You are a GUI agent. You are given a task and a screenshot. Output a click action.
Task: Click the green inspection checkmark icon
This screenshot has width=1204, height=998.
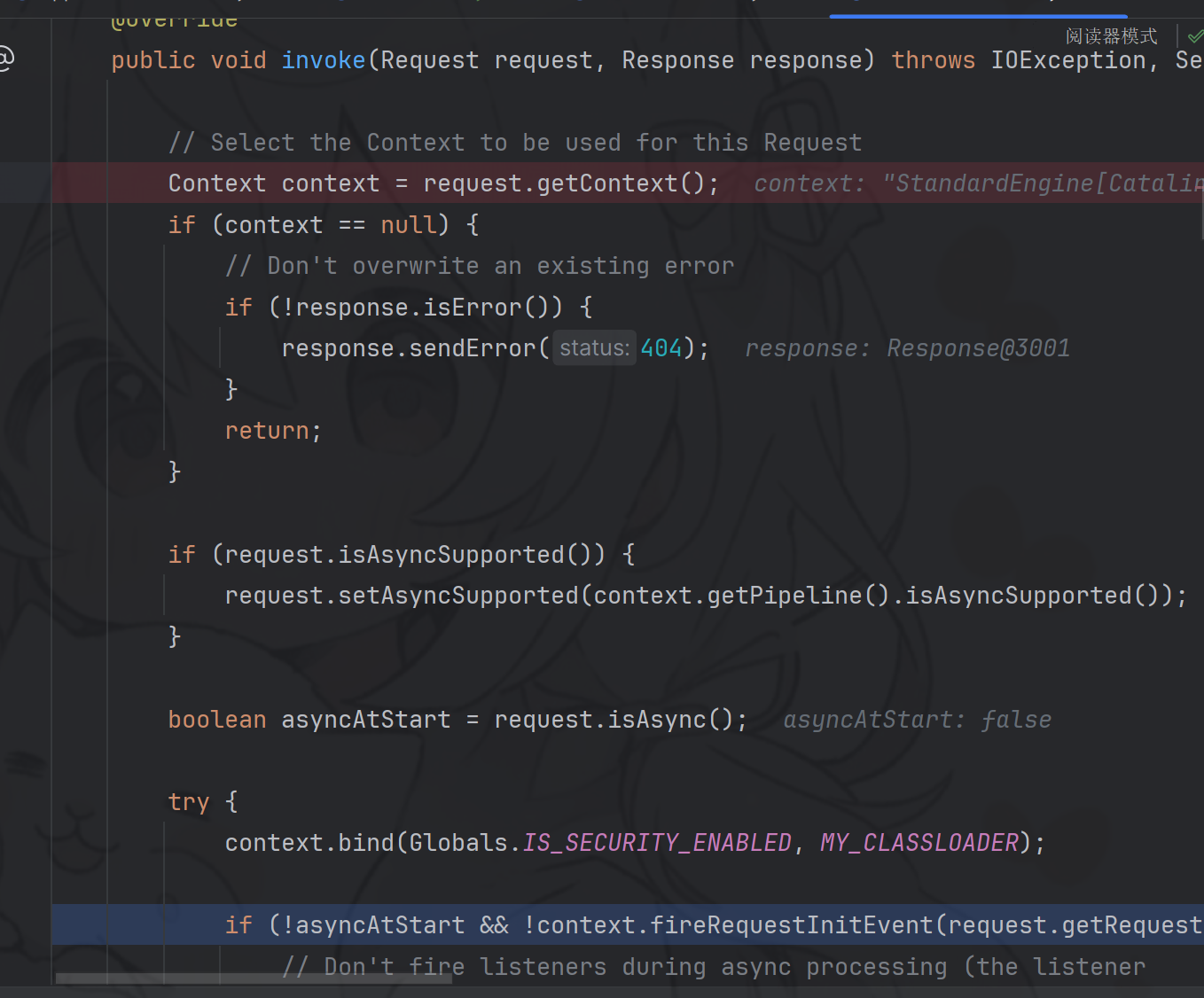pyautogui.click(x=1194, y=36)
